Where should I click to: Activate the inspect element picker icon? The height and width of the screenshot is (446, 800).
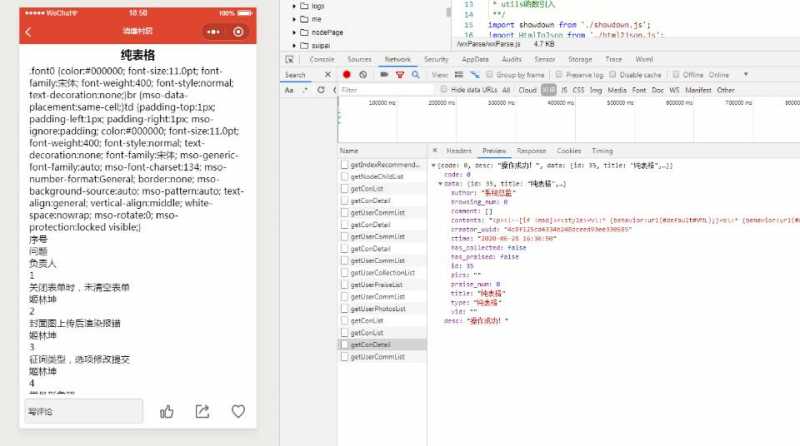pos(289,59)
